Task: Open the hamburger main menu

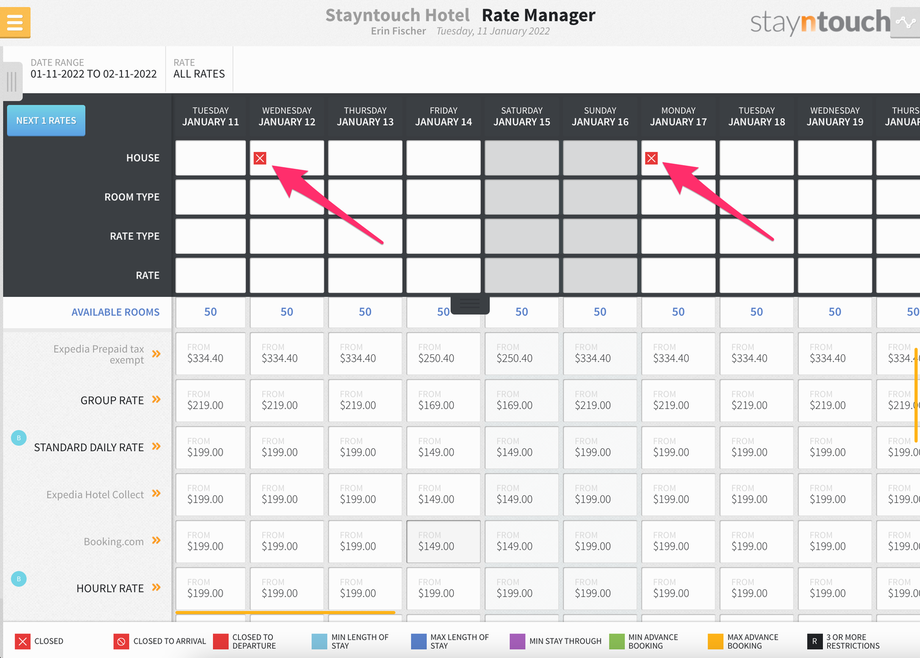Action: tap(15, 22)
